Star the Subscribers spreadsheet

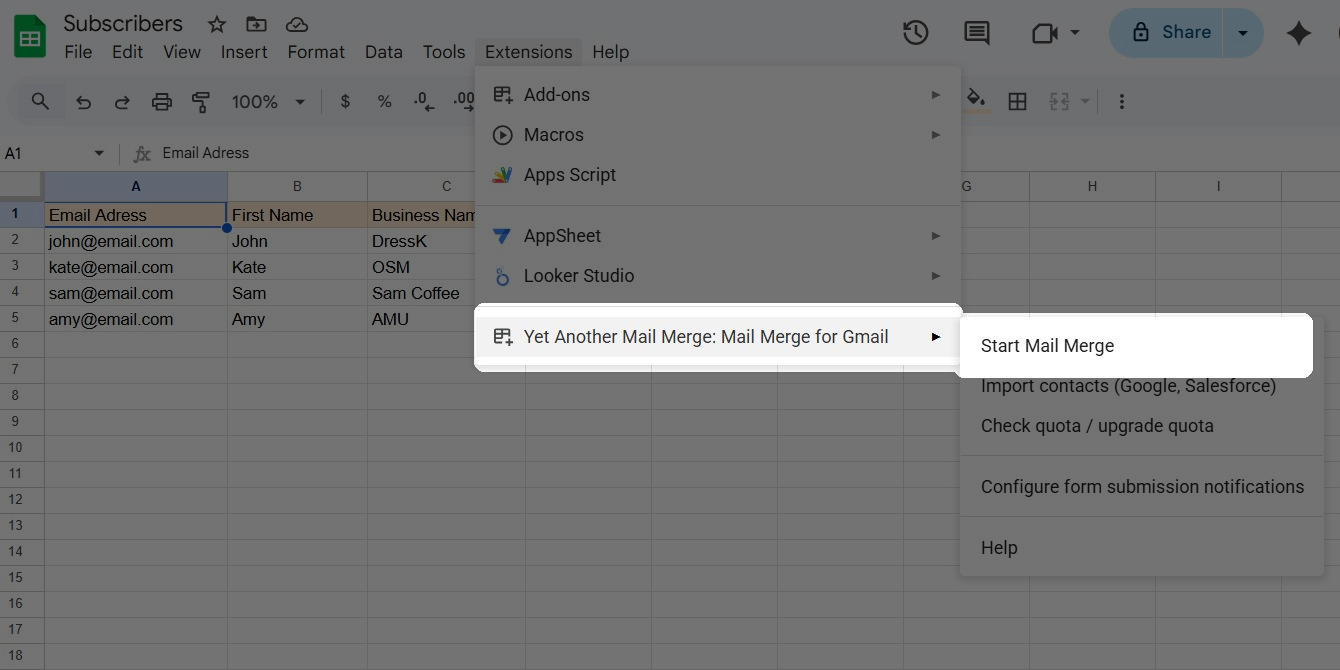coord(216,23)
